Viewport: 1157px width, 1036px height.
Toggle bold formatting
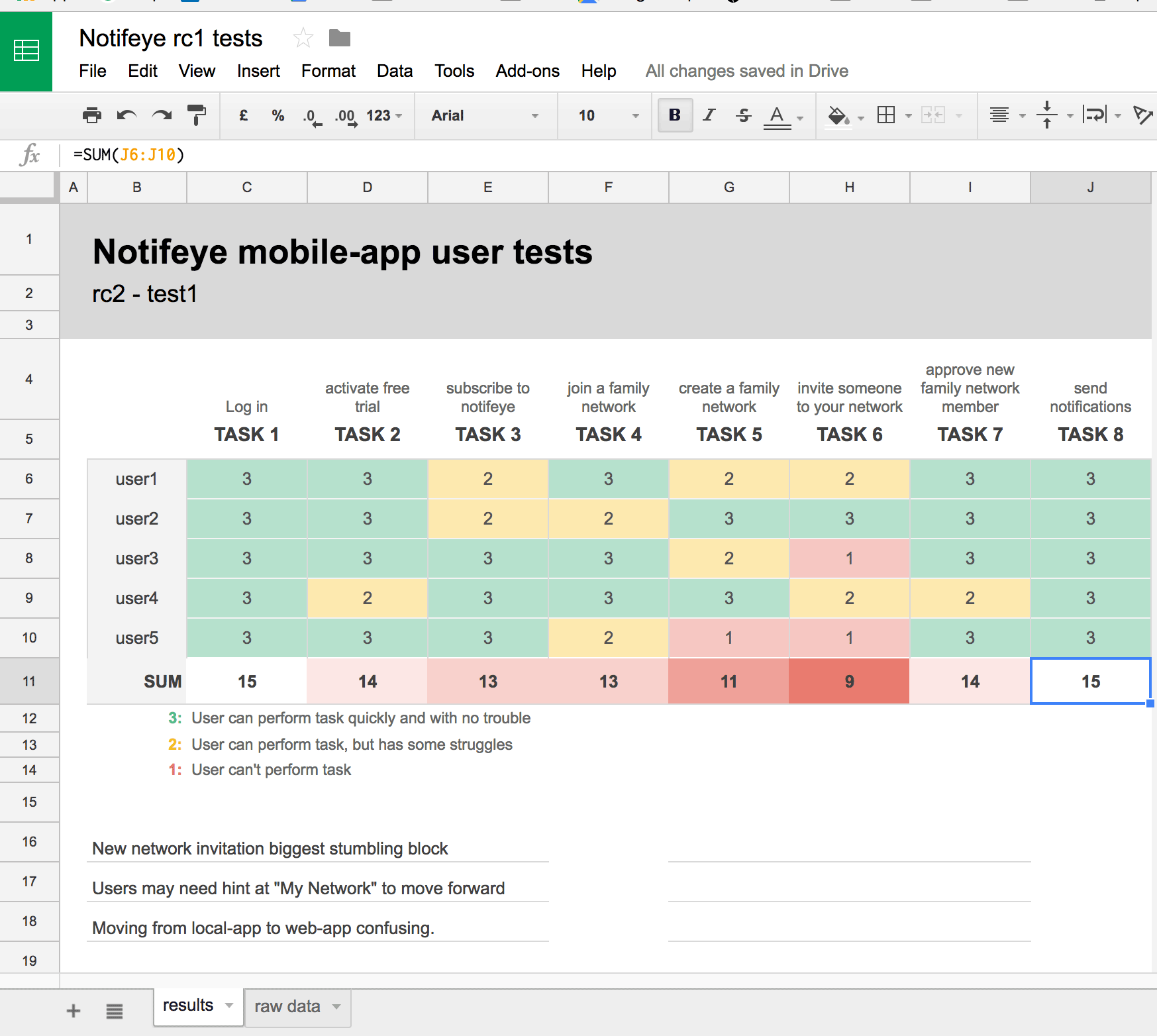click(x=675, y=115)
